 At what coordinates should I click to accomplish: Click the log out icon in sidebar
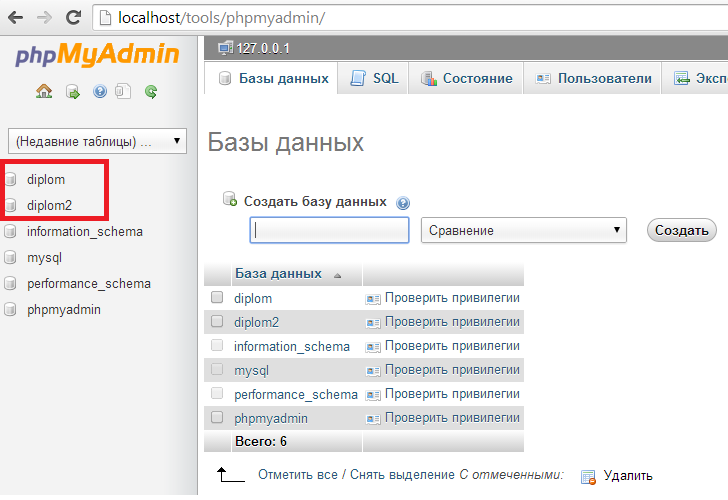coord(72,91)
